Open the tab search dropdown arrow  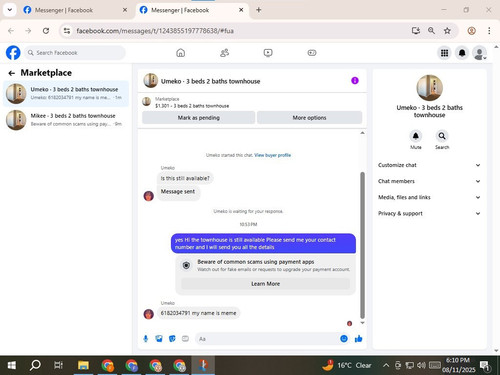[10, 10]
